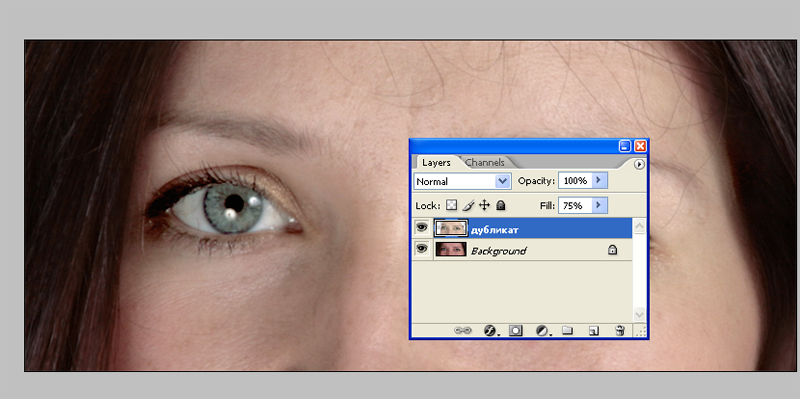Delete layer with trash icon
This screenshot has width=800, height=399.
pos(619,331)
